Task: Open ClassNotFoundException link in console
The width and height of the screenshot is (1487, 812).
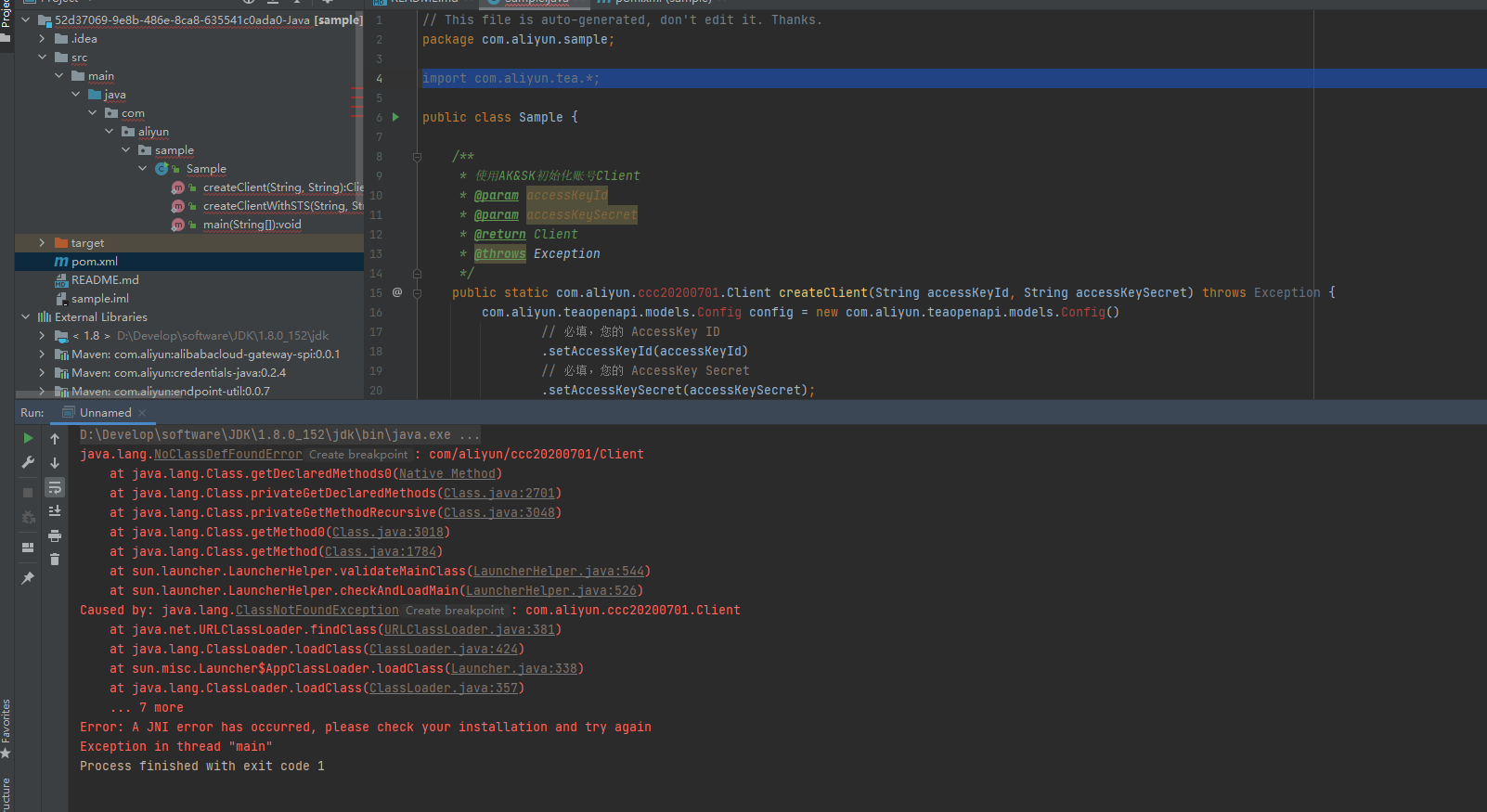Action: tap(317, 611)
